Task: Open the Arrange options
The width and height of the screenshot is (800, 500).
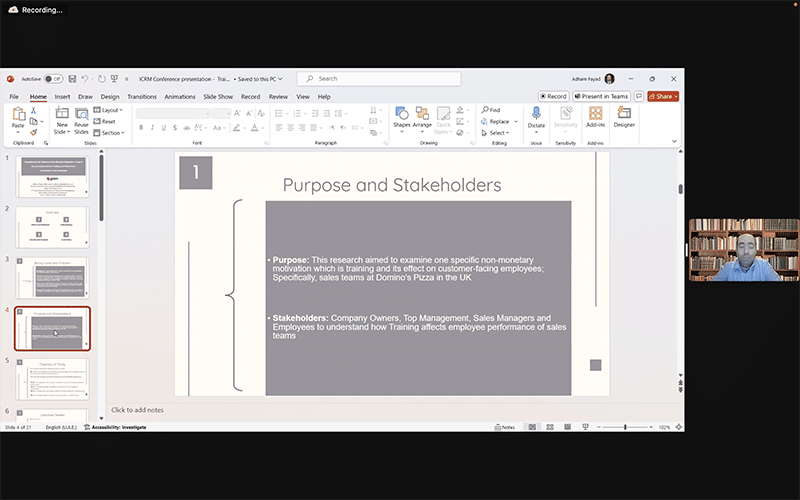Action: [422, 118]
